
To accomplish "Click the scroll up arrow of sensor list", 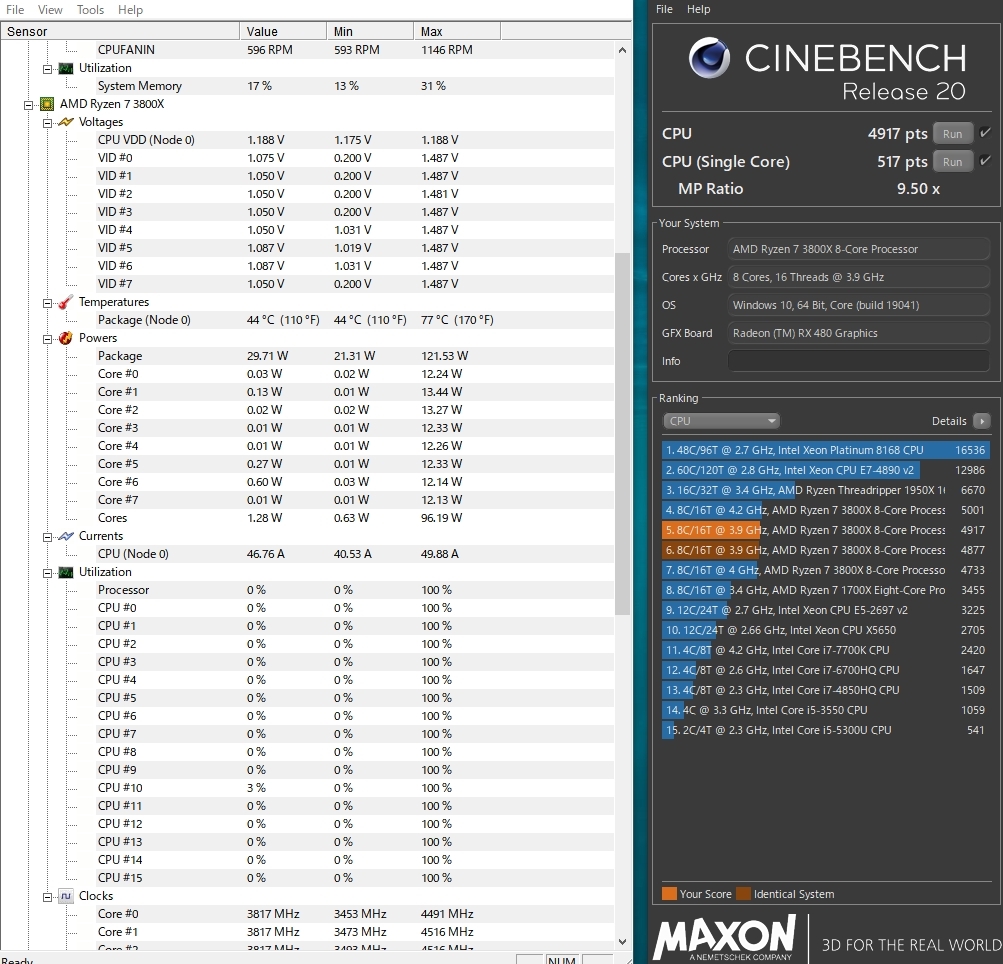I will (622, 50).
